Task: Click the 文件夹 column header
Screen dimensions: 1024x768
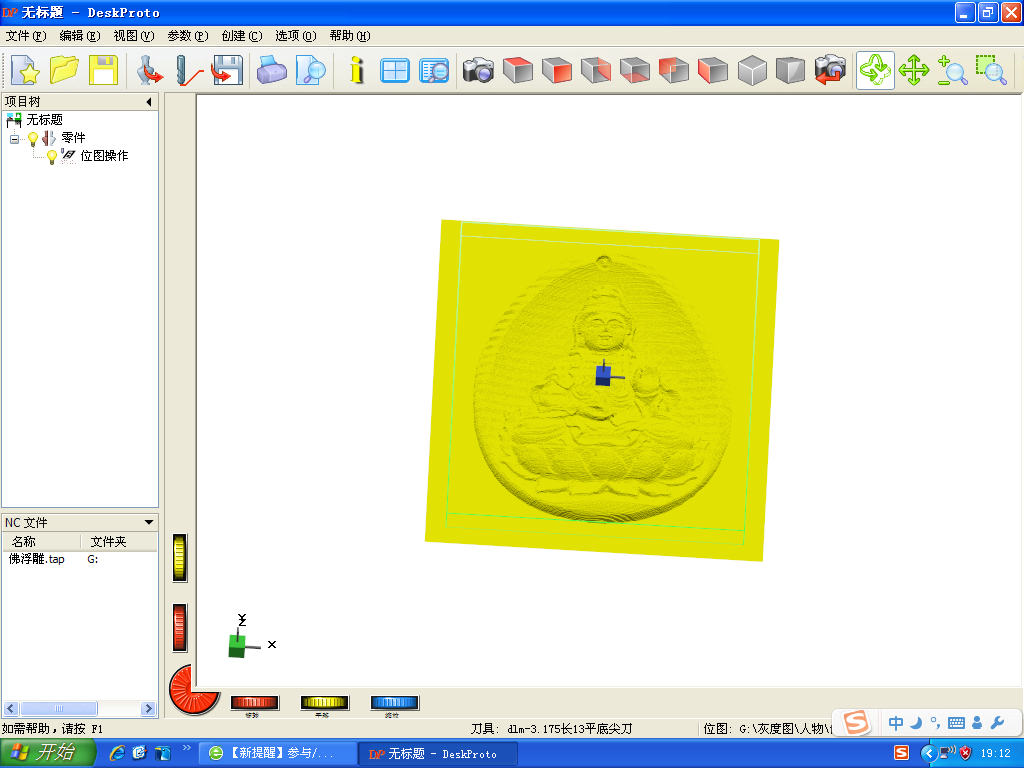Action: pos(119,541)
